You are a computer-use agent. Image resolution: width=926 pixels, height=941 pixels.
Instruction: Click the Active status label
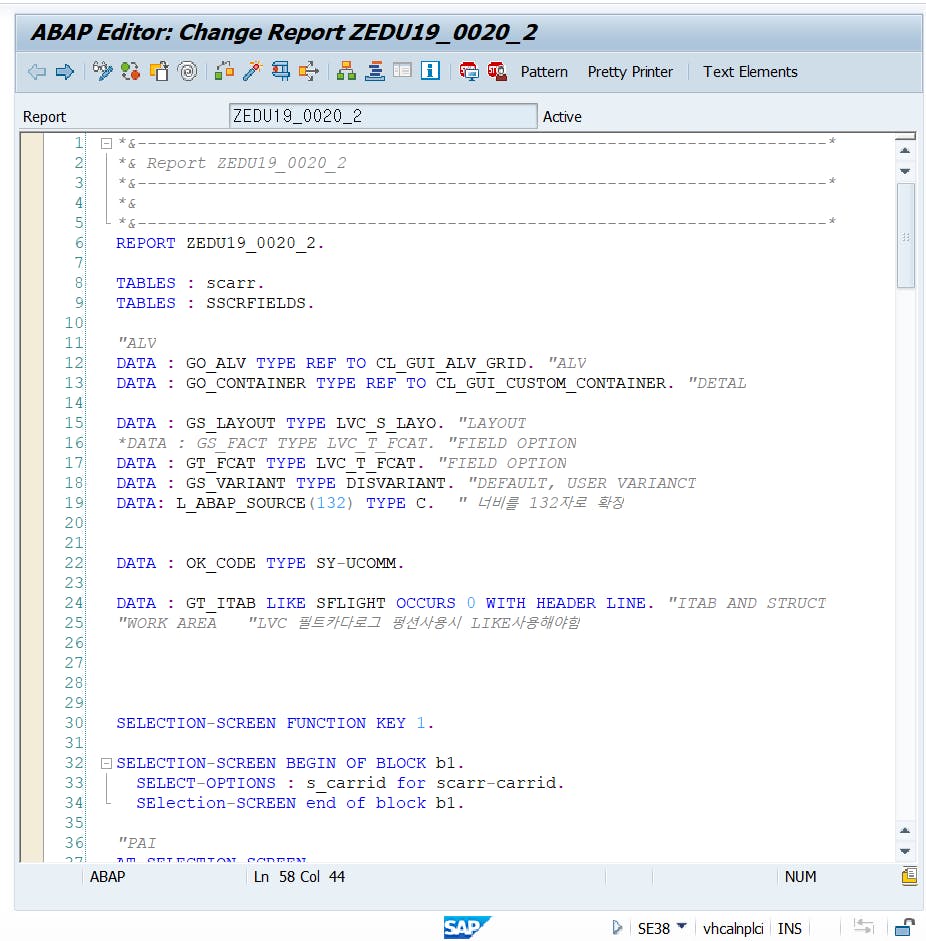click(x=562, y=116)
